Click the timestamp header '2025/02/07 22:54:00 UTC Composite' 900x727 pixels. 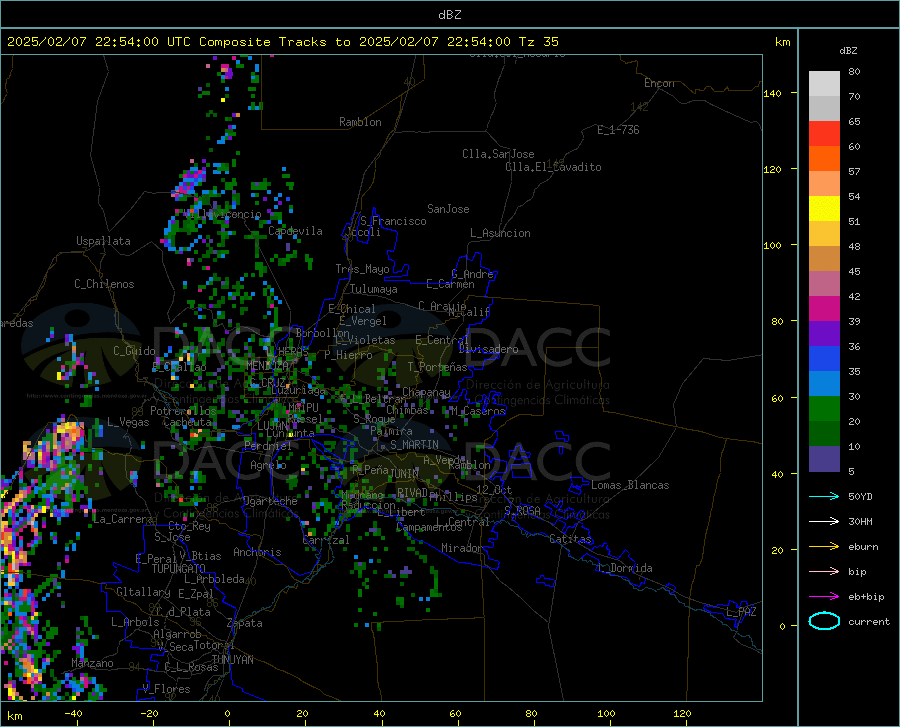(139, 42)
